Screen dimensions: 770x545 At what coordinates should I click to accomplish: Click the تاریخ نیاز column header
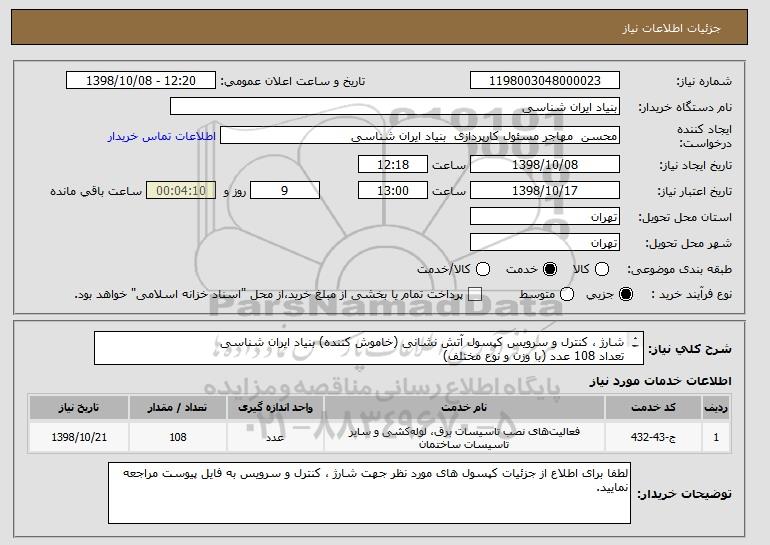click(79, 407)
